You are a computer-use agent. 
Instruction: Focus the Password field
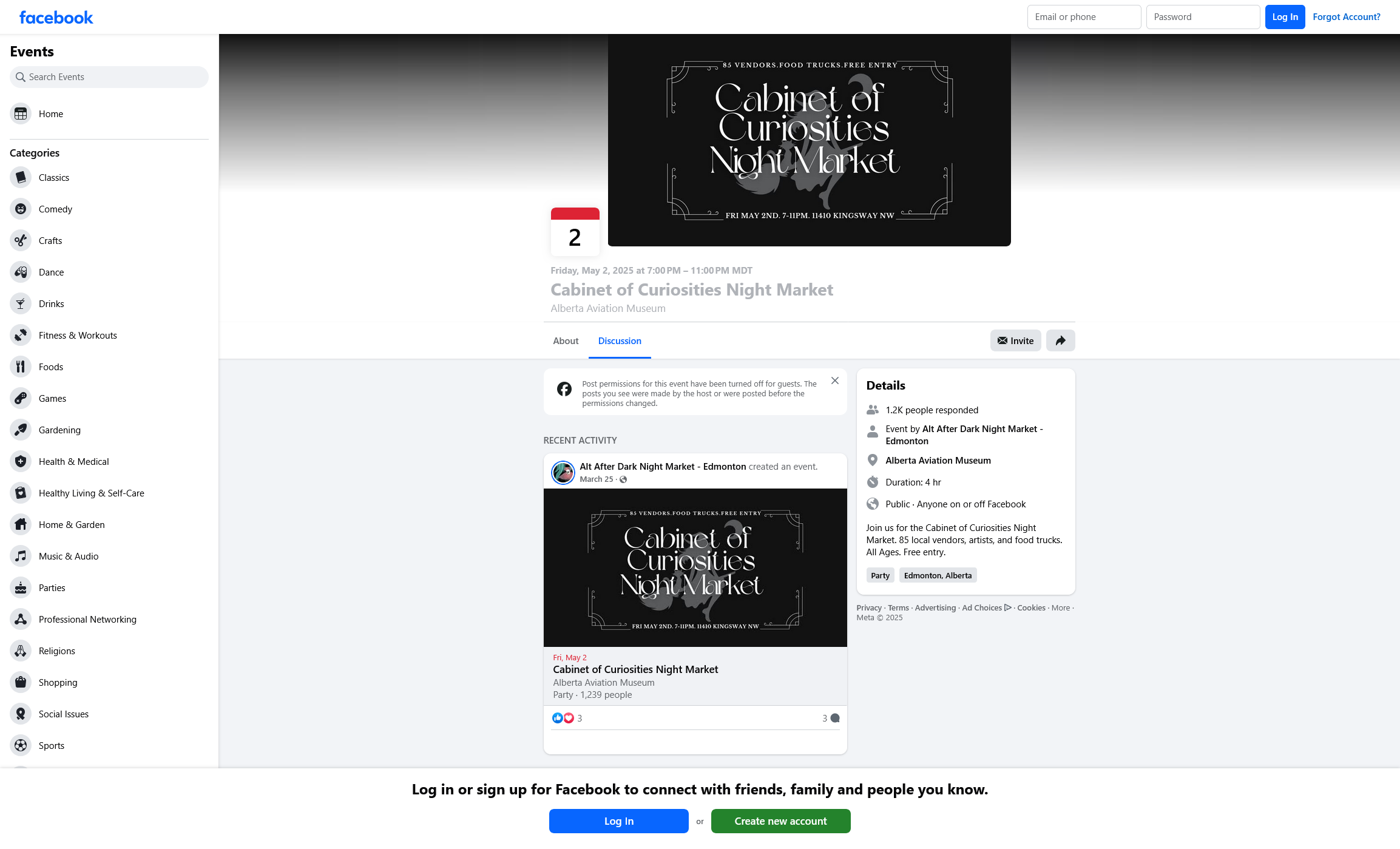(1203, 17)
